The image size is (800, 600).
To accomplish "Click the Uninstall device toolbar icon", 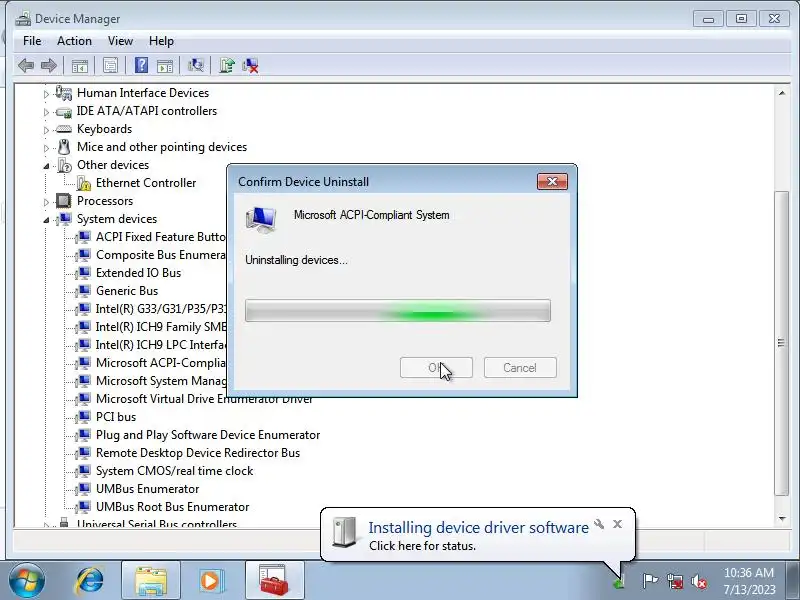I will 251,65.
